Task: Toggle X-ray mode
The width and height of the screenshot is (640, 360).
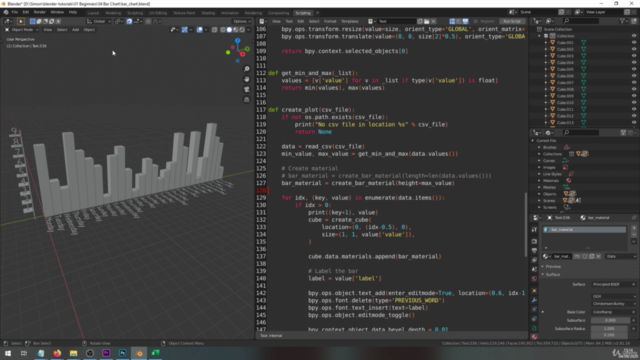Action: (214, 29)
